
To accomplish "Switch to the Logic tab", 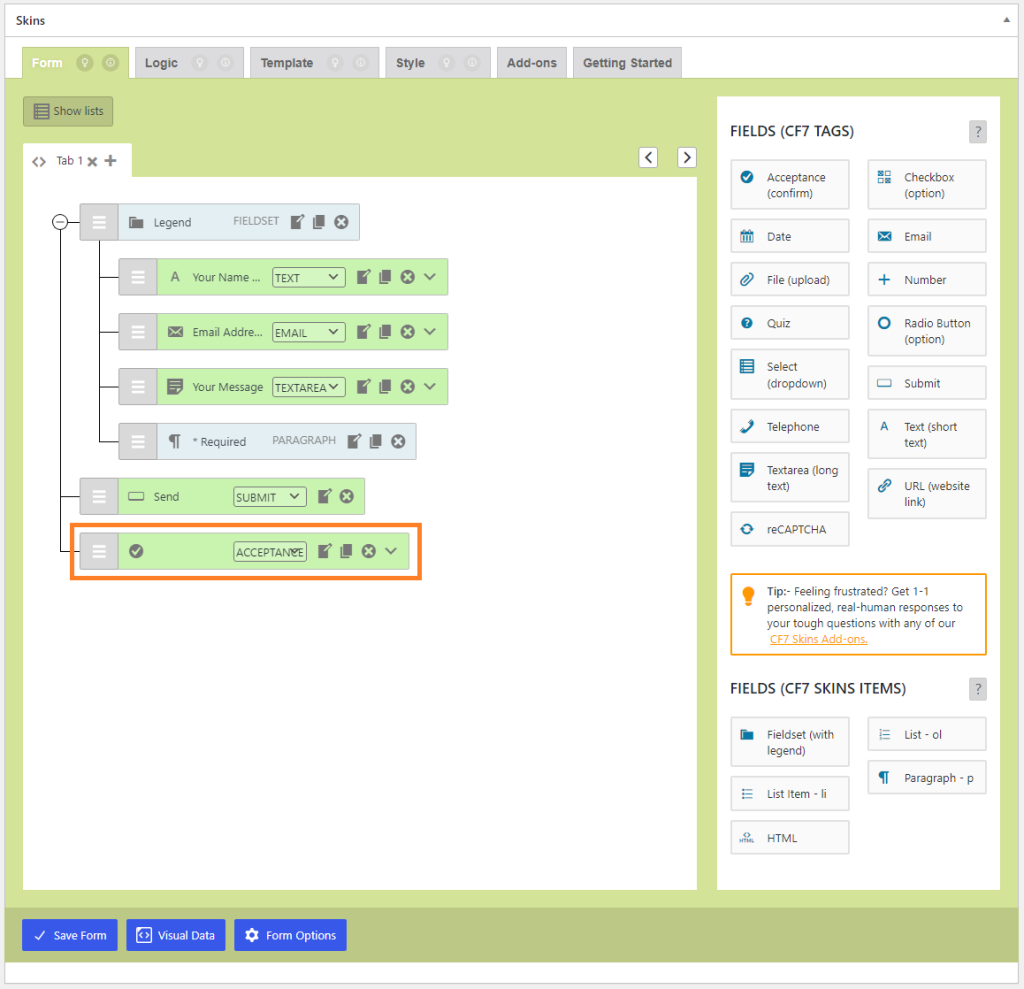I will click(161, 63).
